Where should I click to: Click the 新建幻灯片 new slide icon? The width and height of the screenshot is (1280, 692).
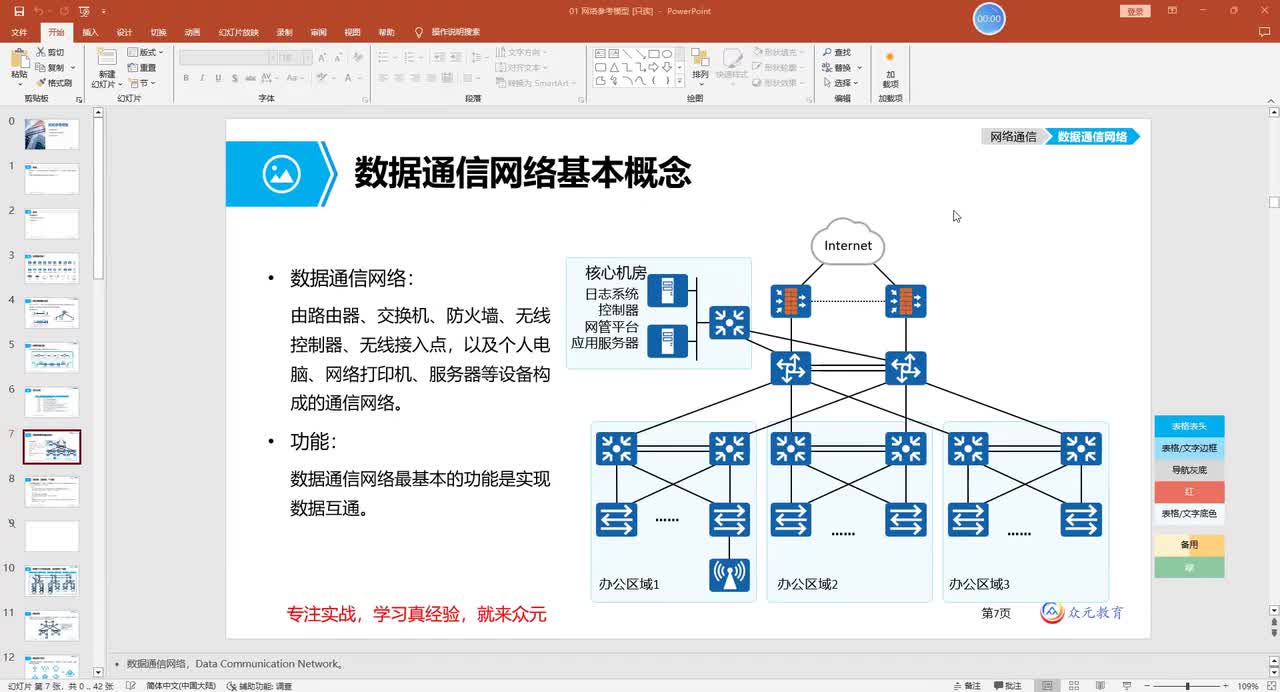coord(106,57)
